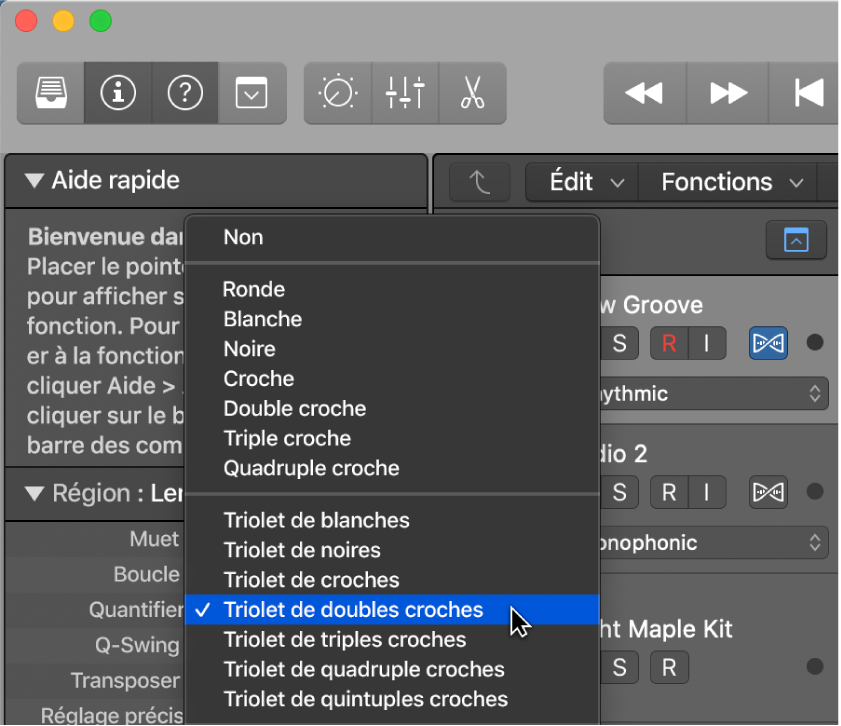Solo the Audio 2 track
Screen dimensions: 841x726
click(x=618, y=492)
